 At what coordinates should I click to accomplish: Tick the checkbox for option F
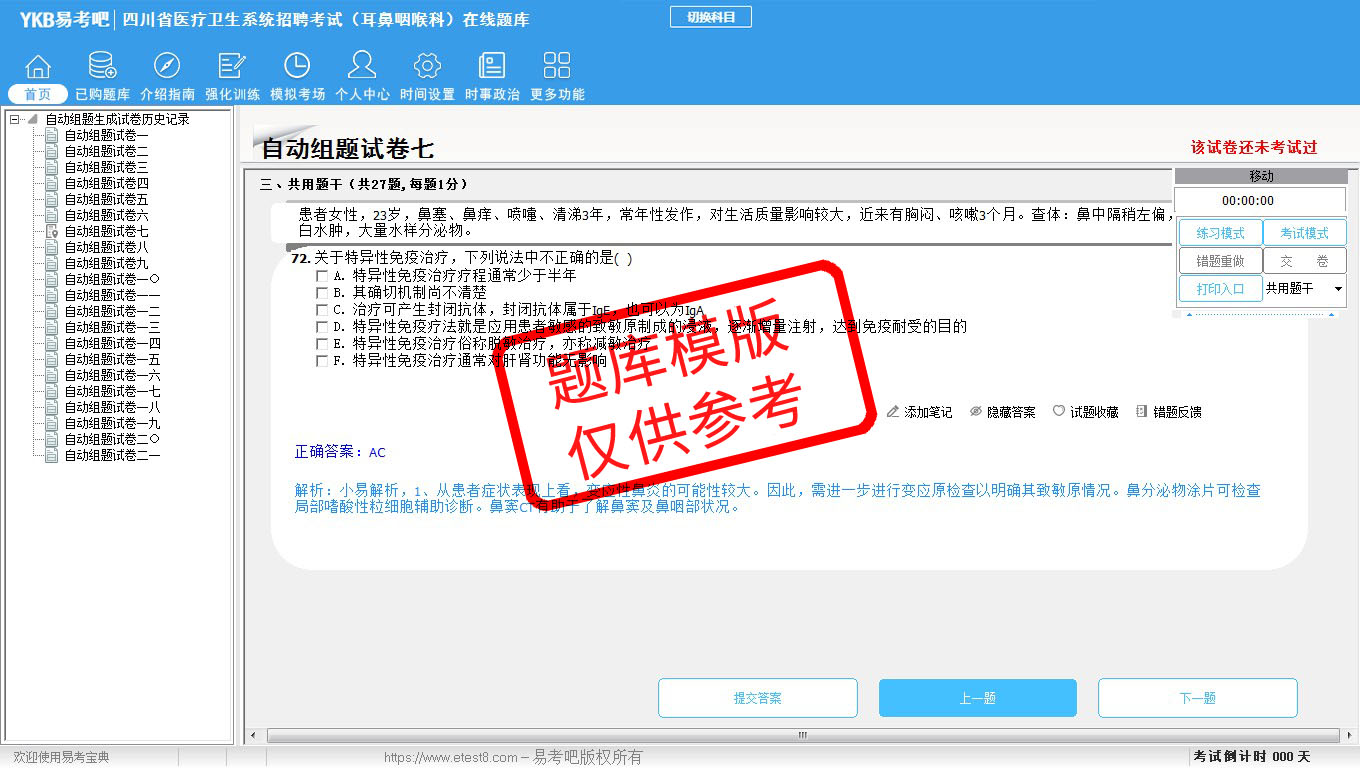coord(322,361)
